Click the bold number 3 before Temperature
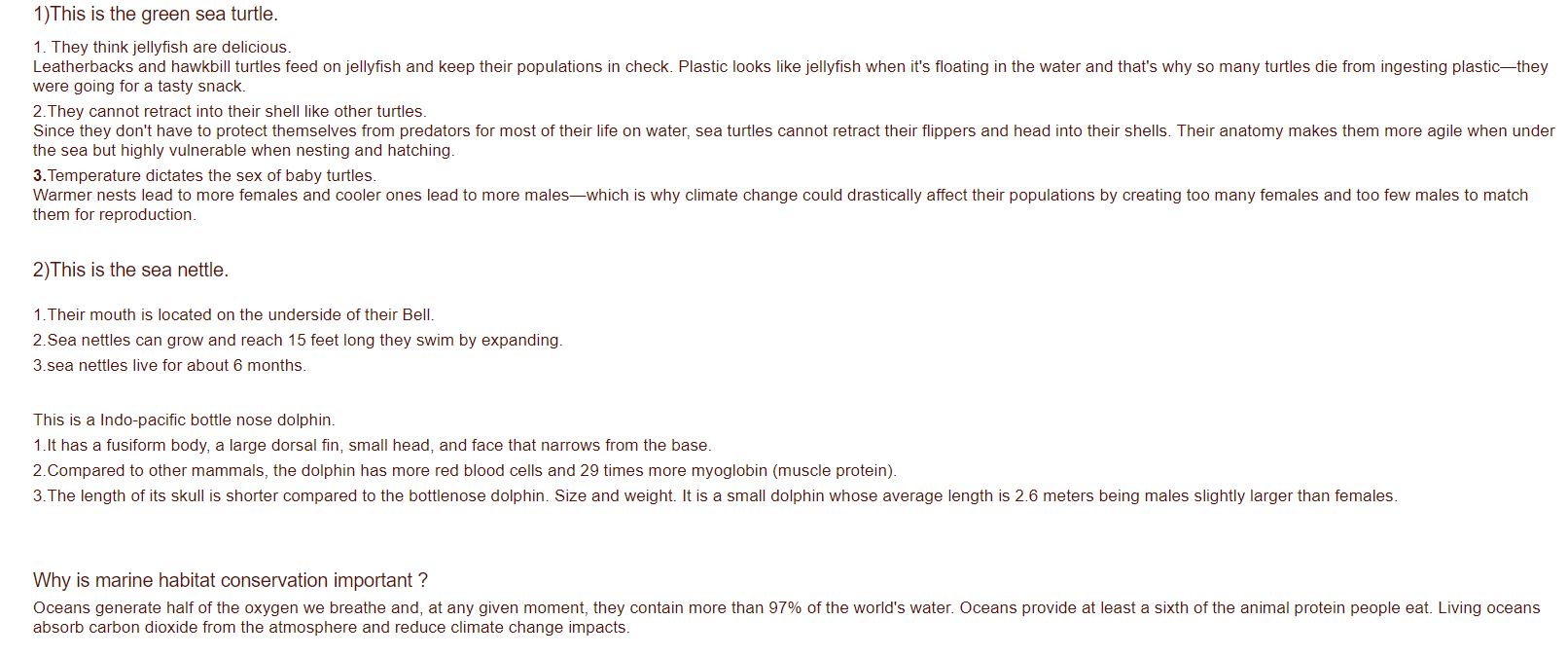This screenshot has height=657, width=1568. tap(39, 176)
